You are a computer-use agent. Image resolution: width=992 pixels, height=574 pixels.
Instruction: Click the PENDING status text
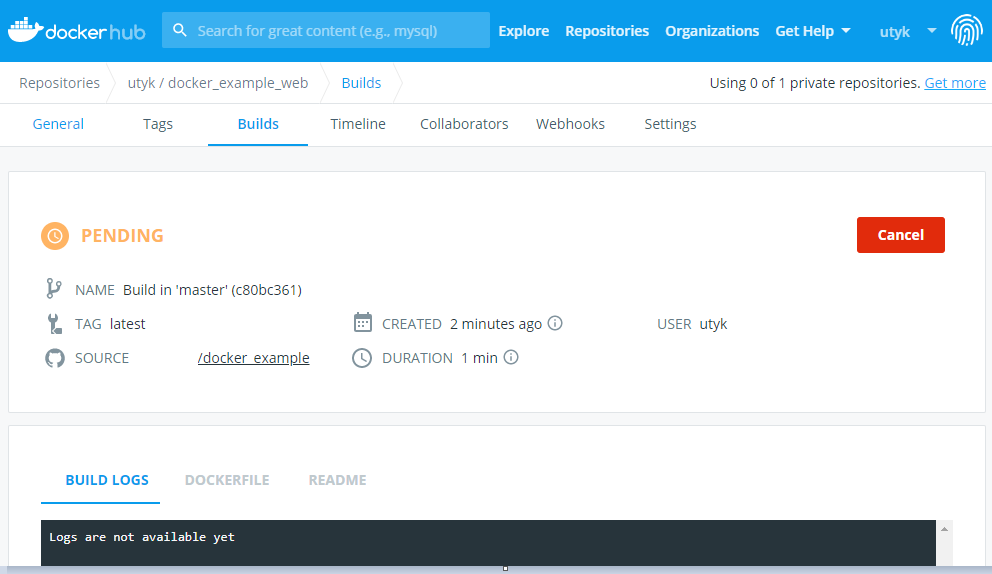tap(122, 235)
